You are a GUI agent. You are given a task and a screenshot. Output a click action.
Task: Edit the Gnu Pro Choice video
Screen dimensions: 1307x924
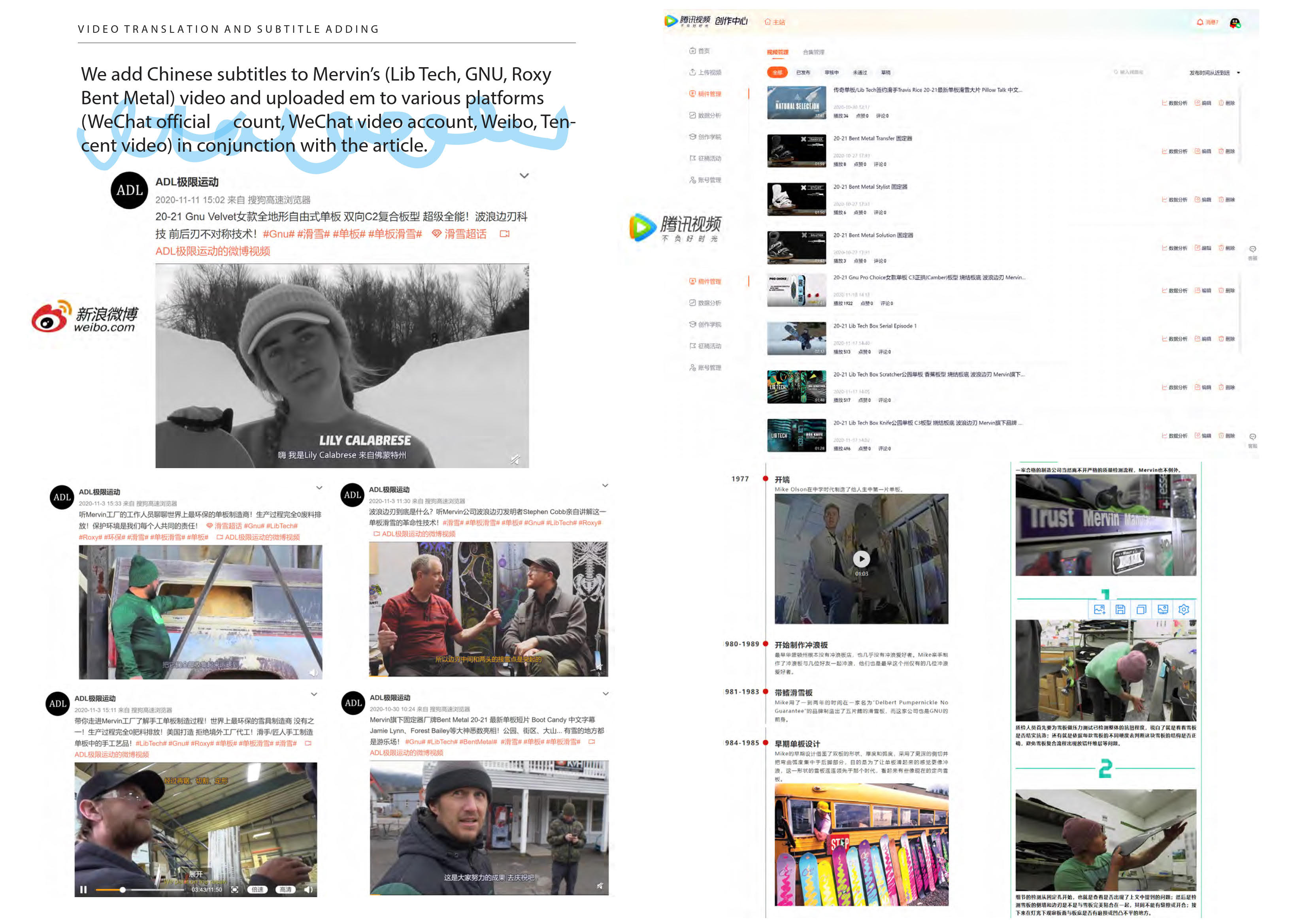pyautogui.click(x=1203, y=291)
